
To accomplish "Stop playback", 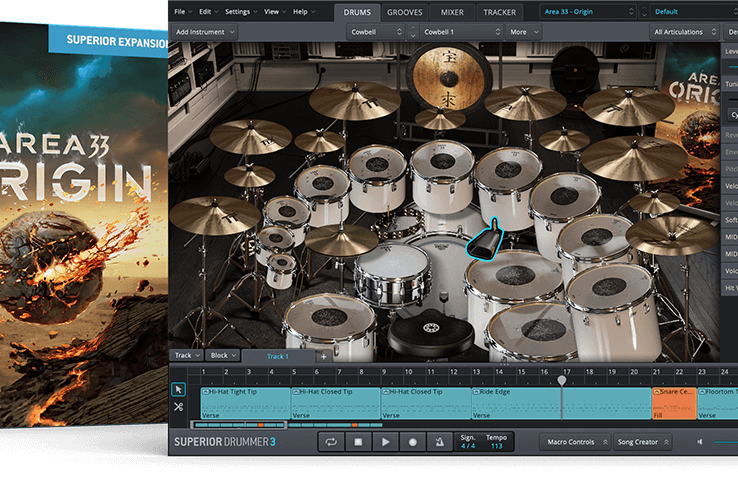I will click(358, 442).
